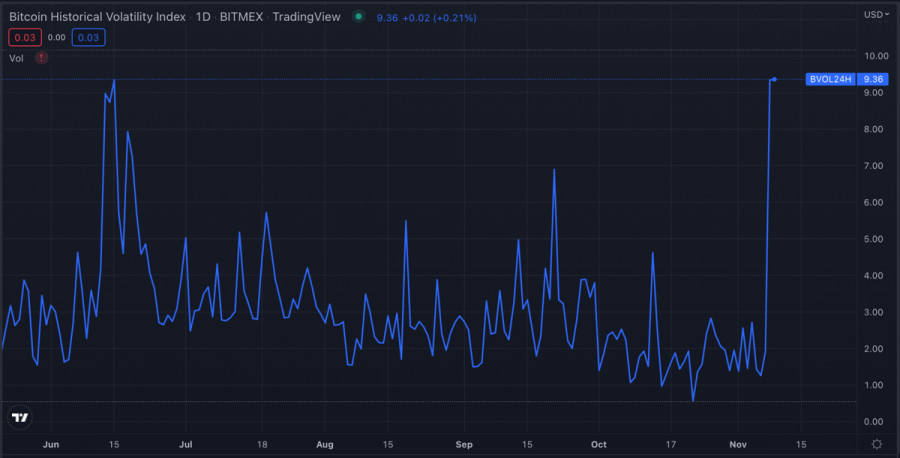
Task: Select the BVOL24H price label
Action: click(x=829, y=79)
